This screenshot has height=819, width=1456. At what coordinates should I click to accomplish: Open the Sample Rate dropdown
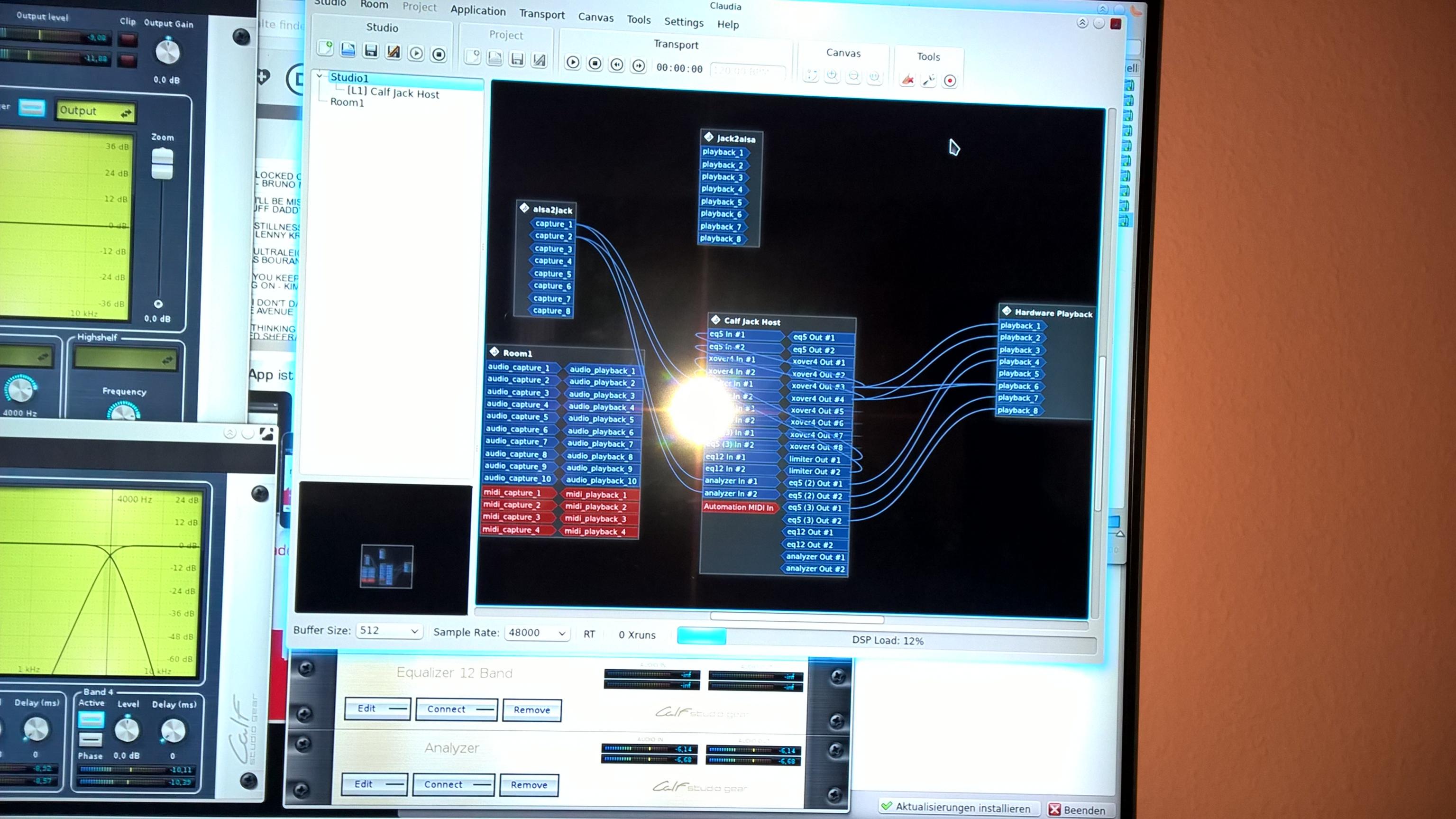[536, 633]
